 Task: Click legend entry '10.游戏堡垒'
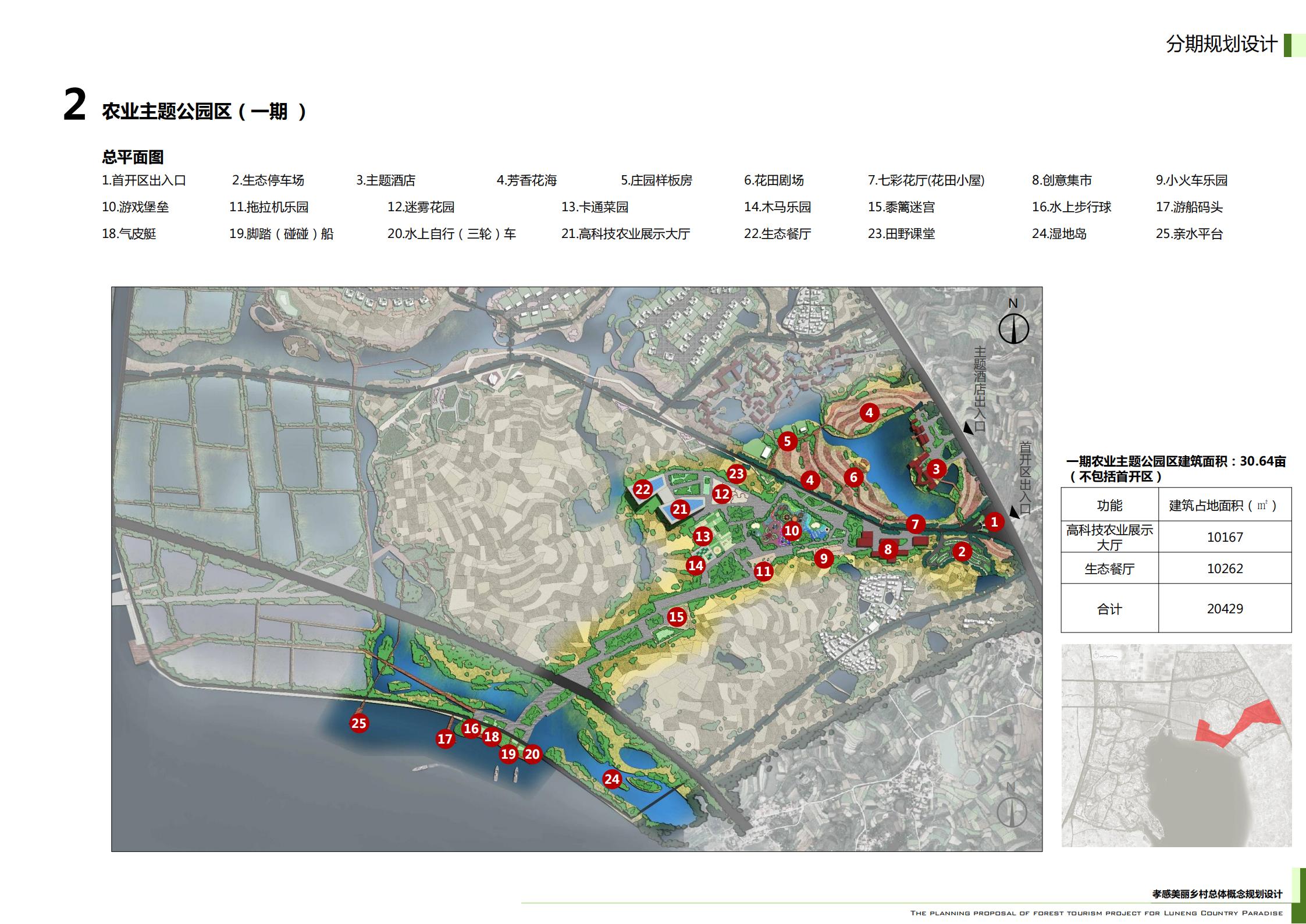coord(136,207)
